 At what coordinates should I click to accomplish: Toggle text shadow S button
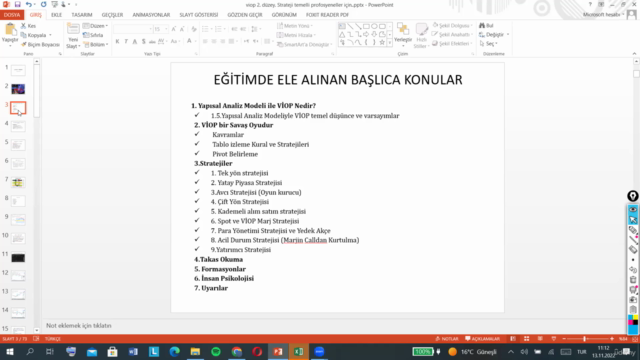click(x=144, y=41)
